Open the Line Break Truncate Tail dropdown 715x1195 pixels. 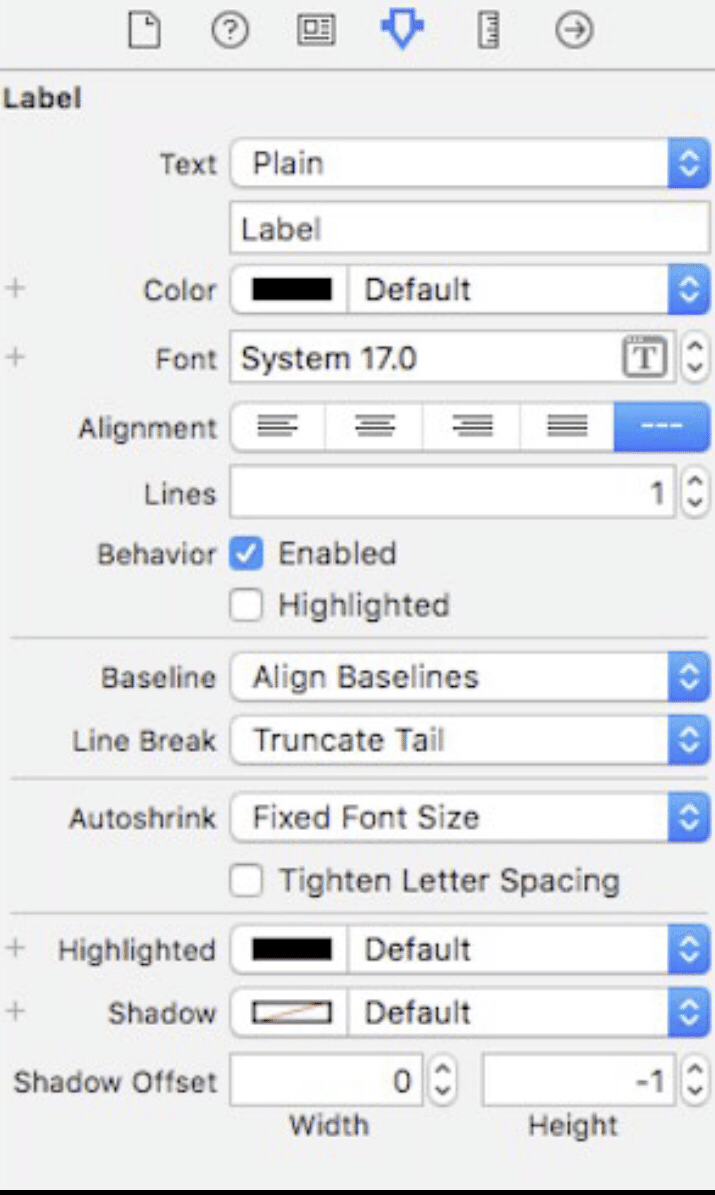click(470, 739)
